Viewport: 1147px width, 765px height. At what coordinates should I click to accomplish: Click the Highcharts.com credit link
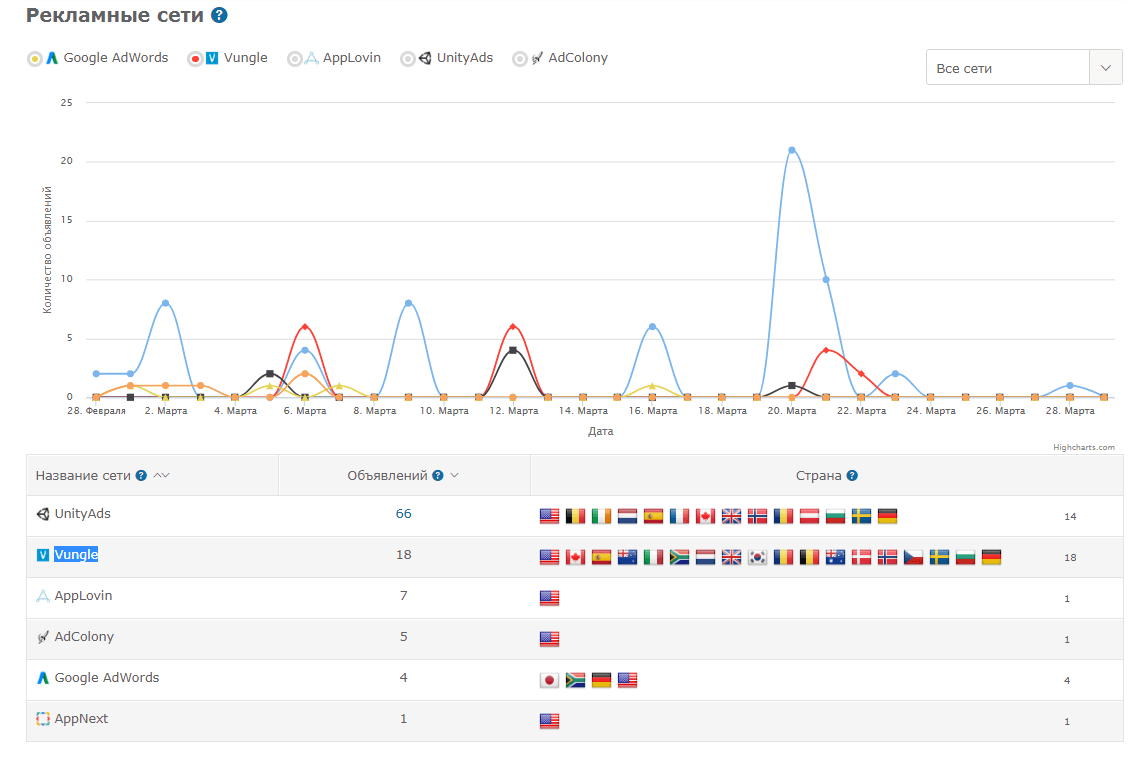[x=1083, y=447]
